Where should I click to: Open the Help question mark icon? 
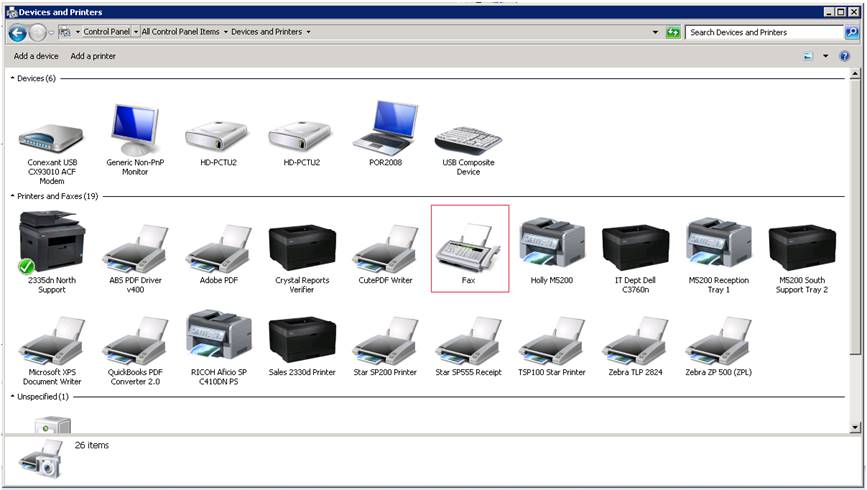(x=844, y=56)
